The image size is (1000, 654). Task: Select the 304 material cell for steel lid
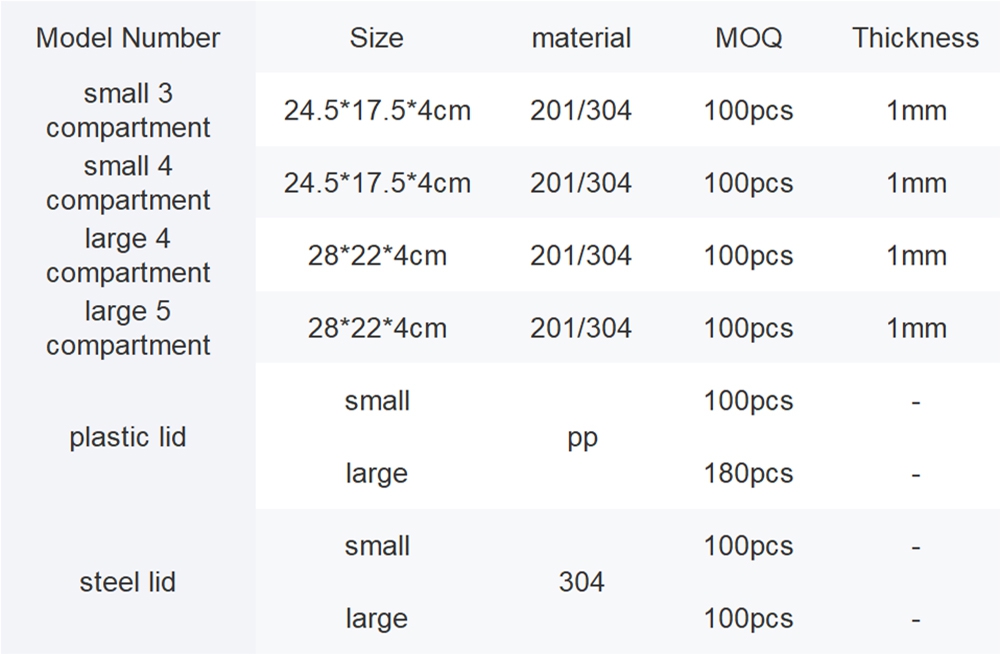coord(581,582)
